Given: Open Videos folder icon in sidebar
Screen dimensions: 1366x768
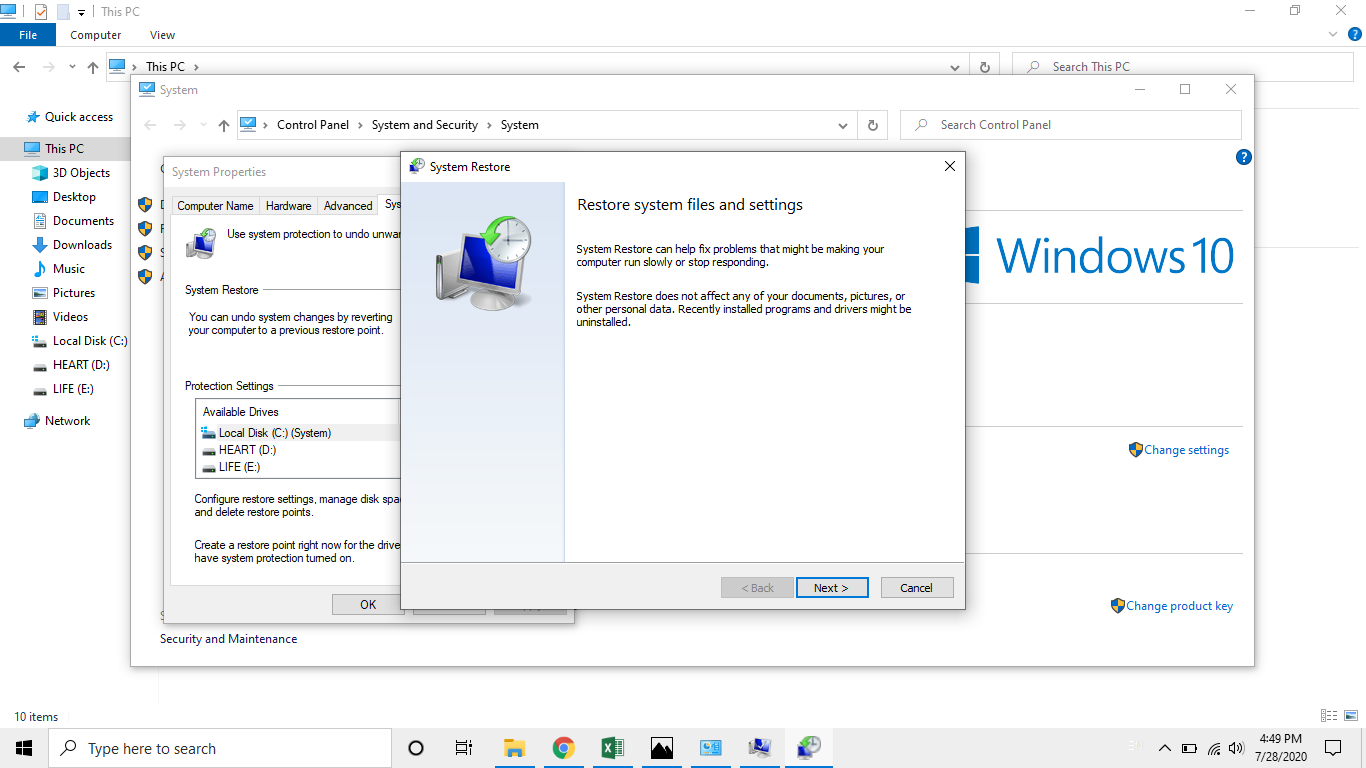Looking at the screenshot, I should (40, 317).
